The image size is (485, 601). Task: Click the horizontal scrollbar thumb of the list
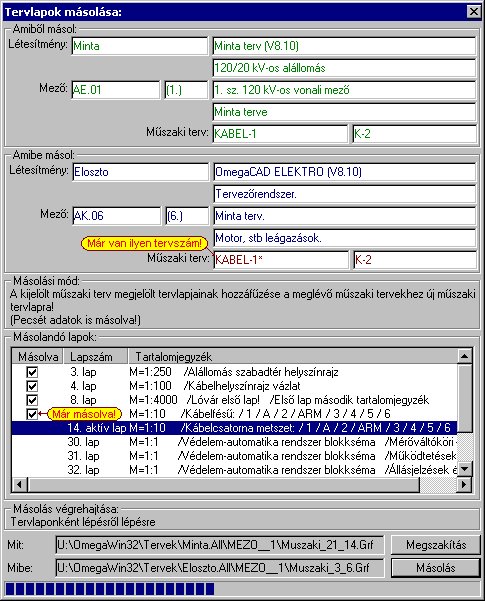point(223,484)
